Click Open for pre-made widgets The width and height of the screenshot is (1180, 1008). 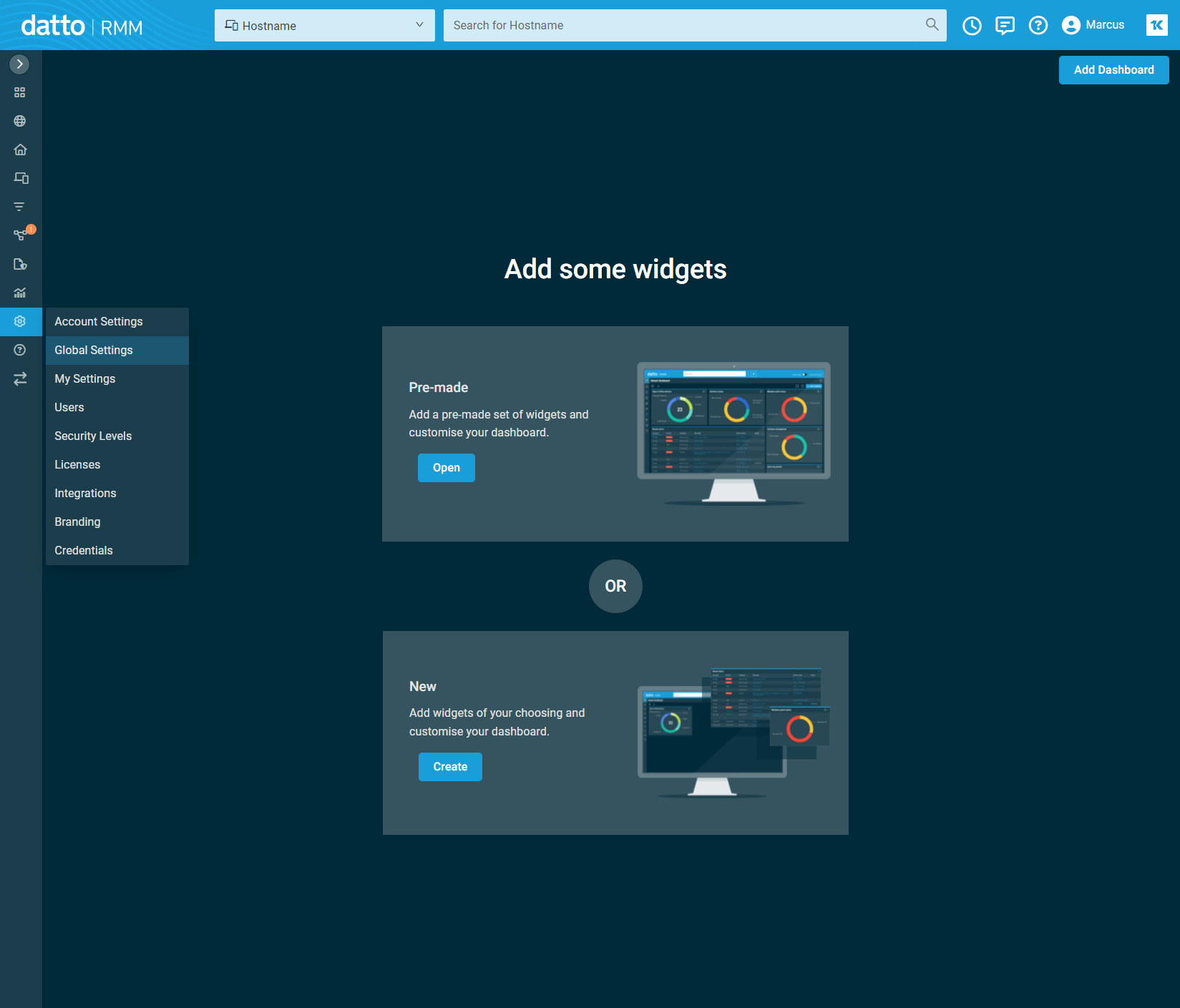(447, 468)
